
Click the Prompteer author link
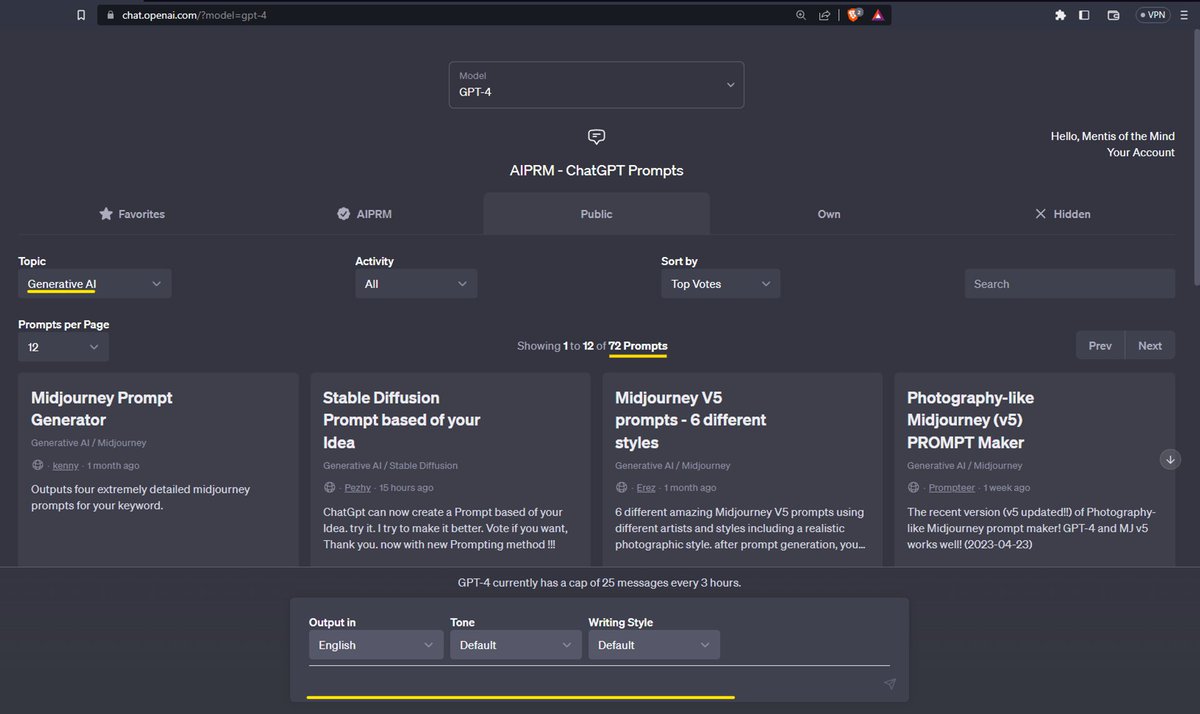click(x=952, y=488)
